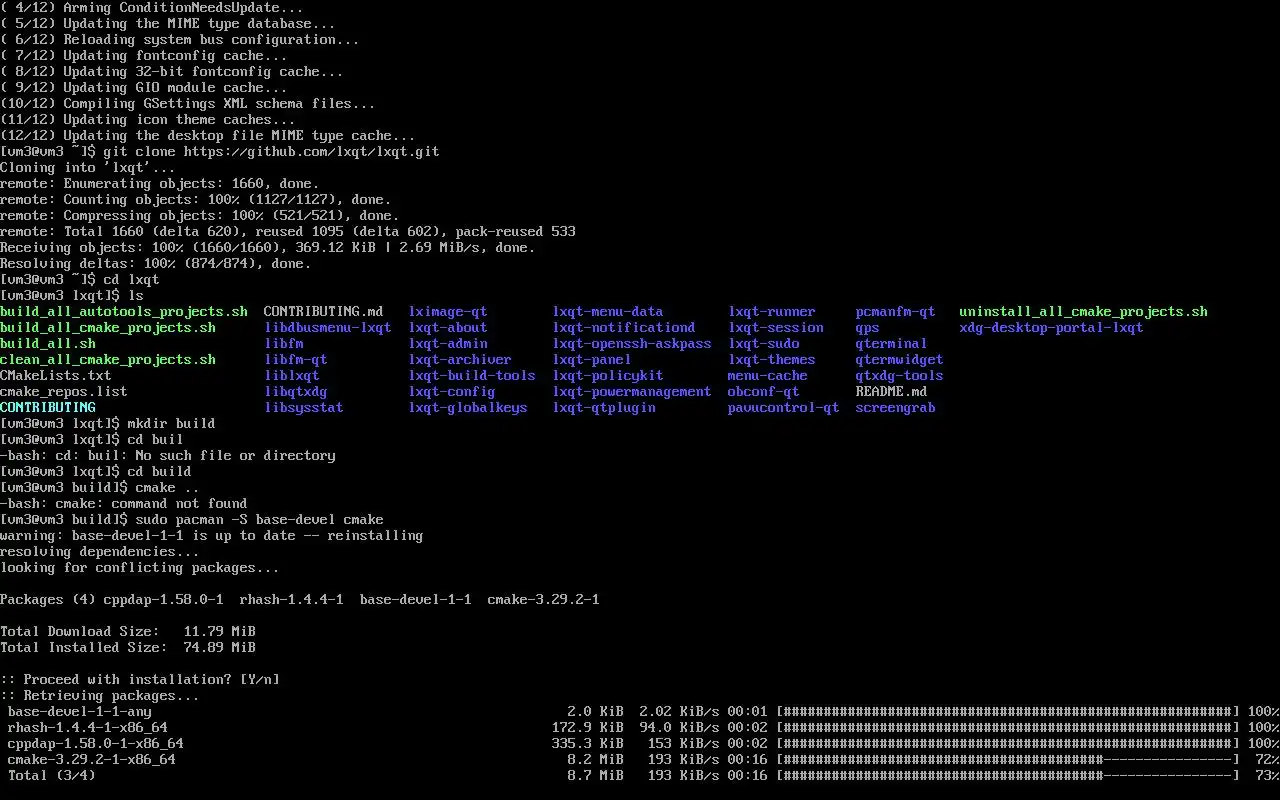Click the qterminal directory name
The height and width of the screenshot is (800, 1280).
coord(892,344)
